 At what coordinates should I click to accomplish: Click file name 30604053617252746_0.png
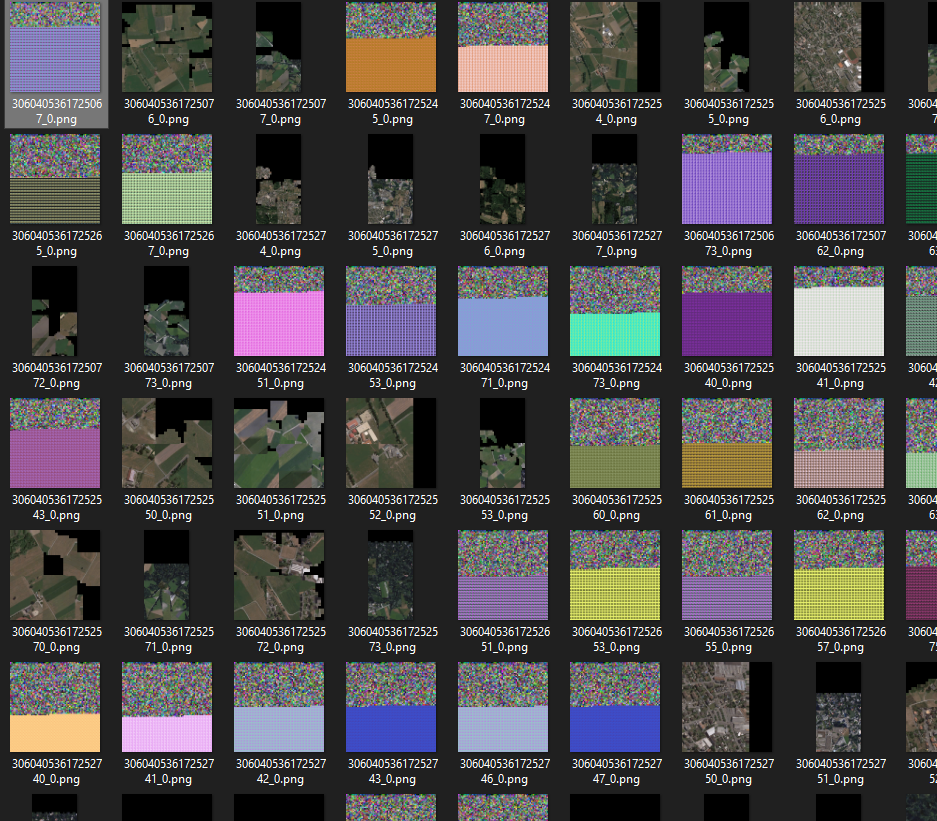505,771
